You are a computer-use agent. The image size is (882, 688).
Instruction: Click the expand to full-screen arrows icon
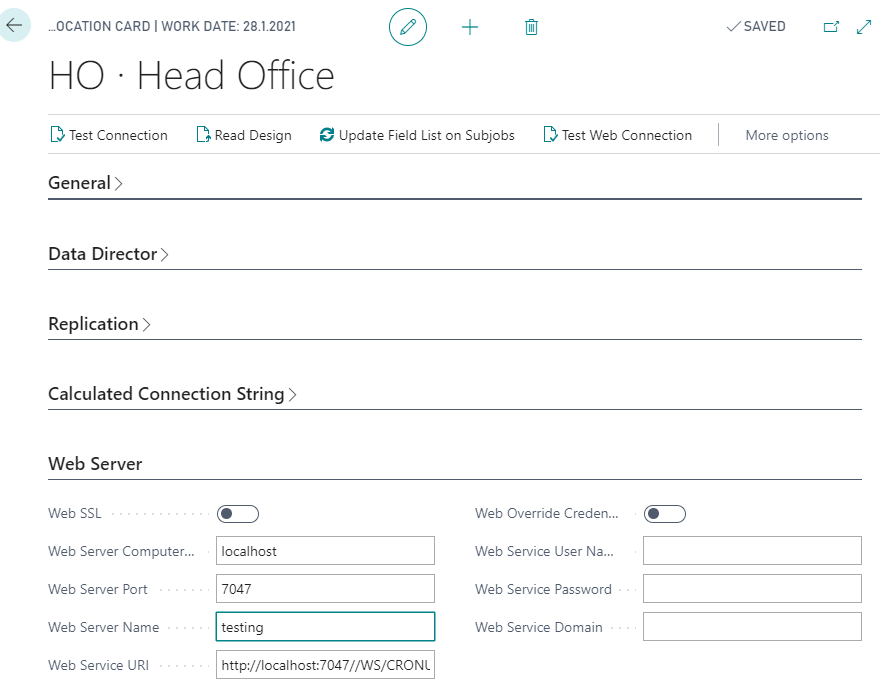[865, 27]
